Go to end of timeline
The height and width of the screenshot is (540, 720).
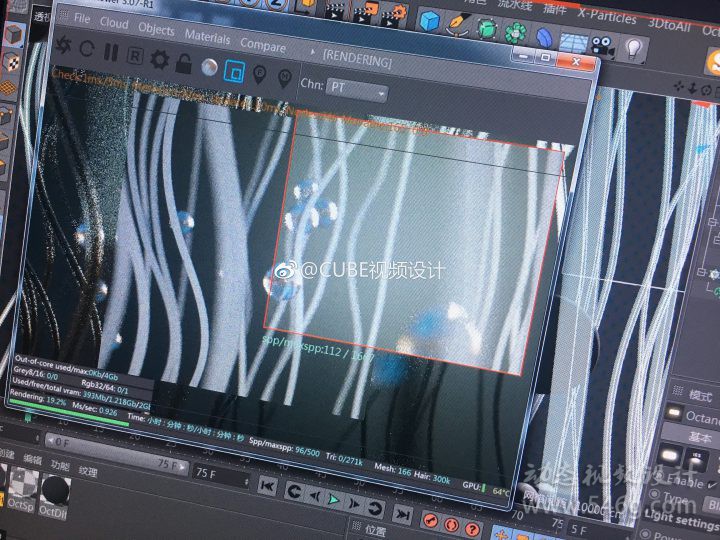click(x=403, y=513)
